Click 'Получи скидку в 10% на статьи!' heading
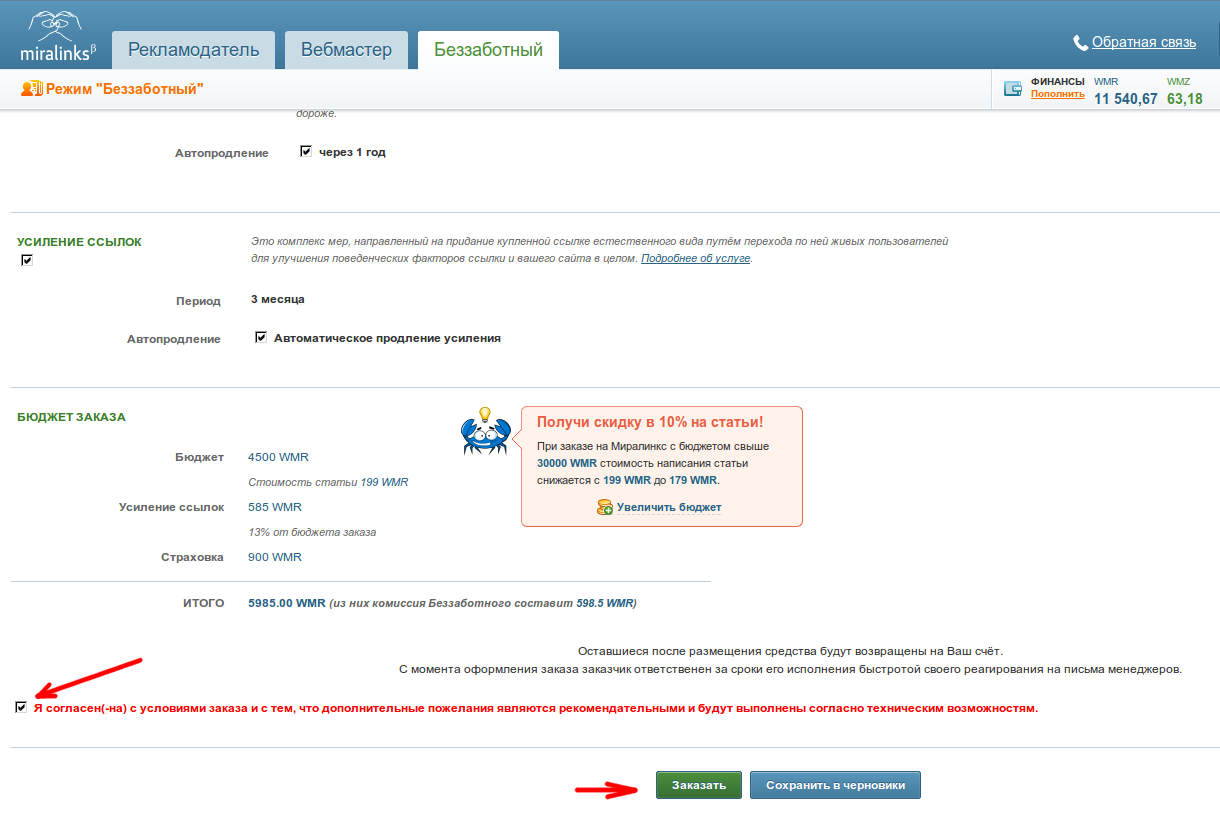1220x828 pixels. (650, 422)
